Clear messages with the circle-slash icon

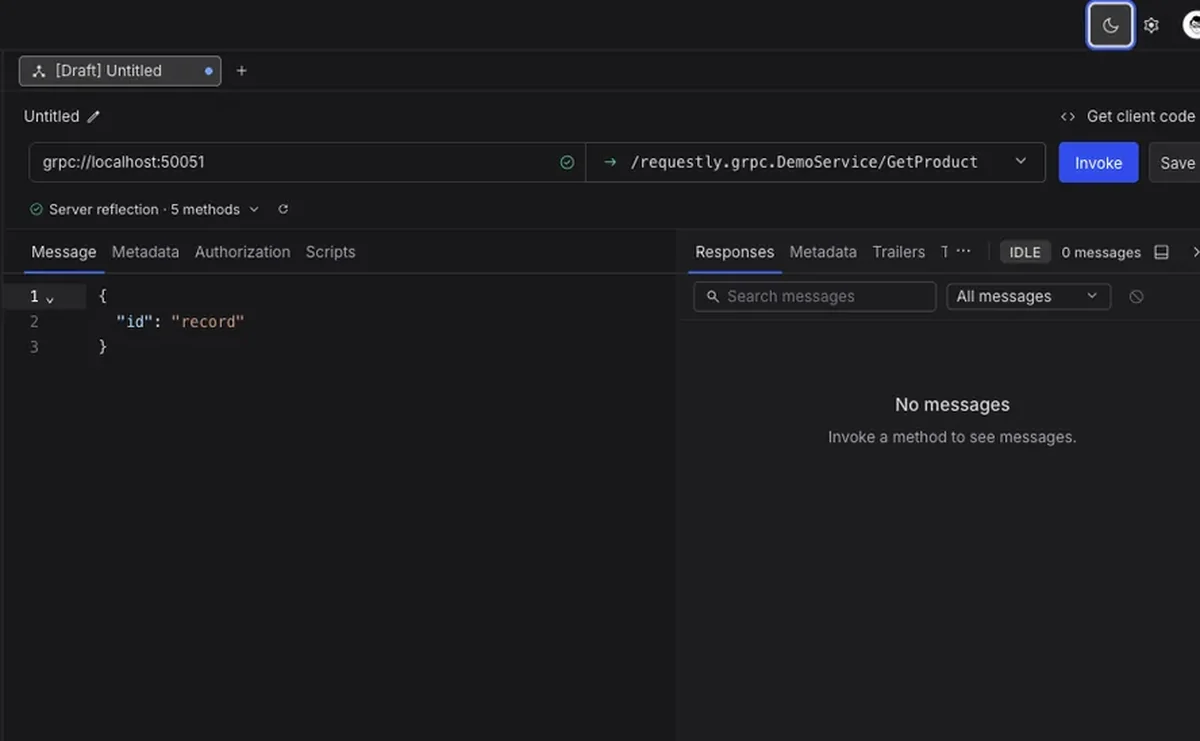click(1136, 296)
